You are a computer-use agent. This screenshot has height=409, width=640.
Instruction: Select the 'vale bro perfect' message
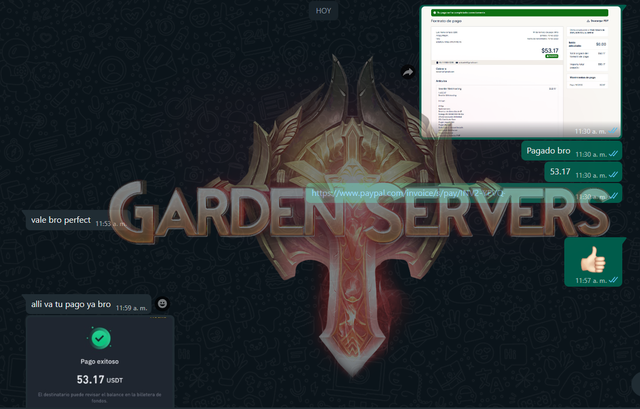[x=76, y=220]
